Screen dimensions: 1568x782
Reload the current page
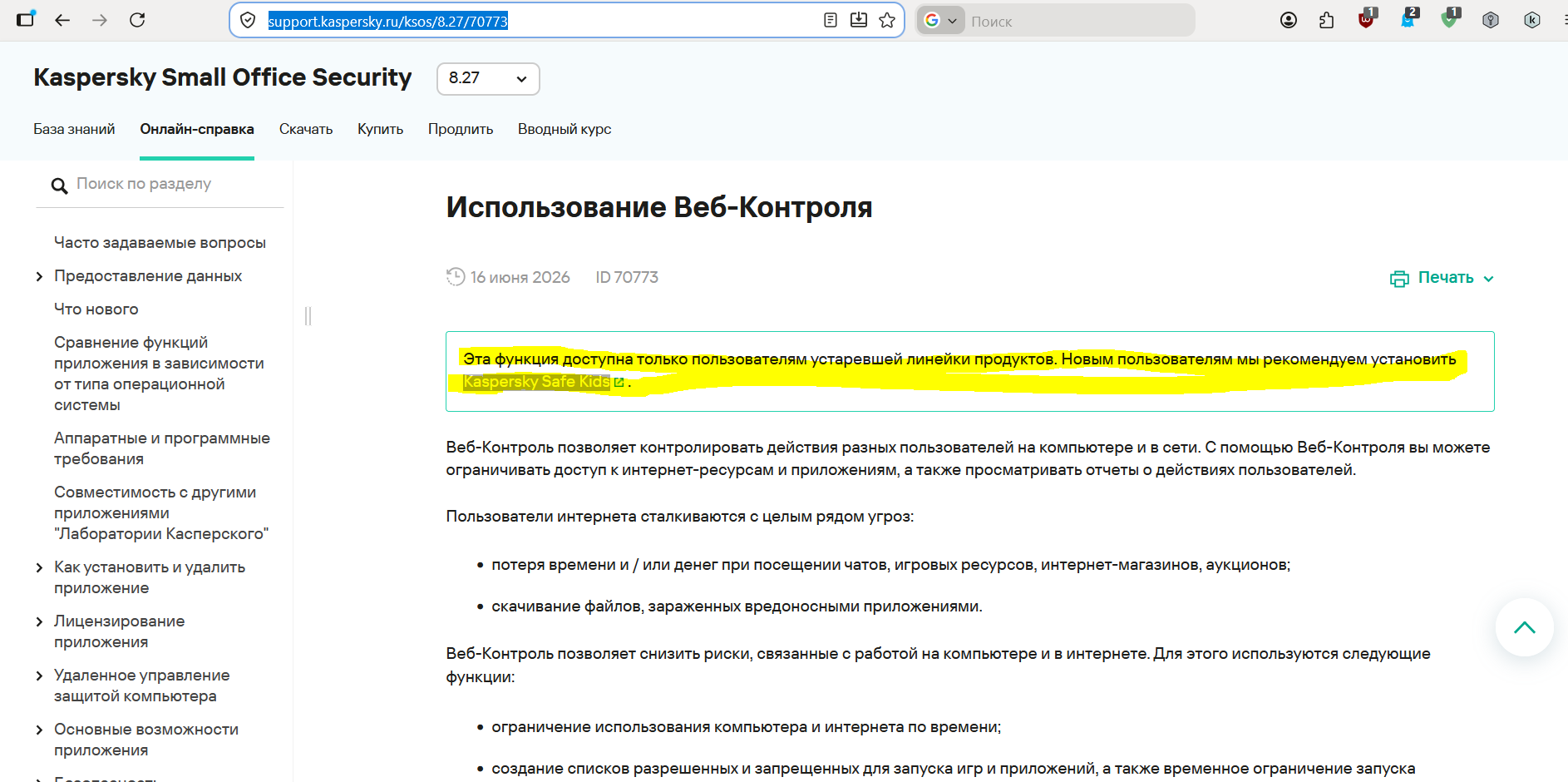click(x=137, y=20)
